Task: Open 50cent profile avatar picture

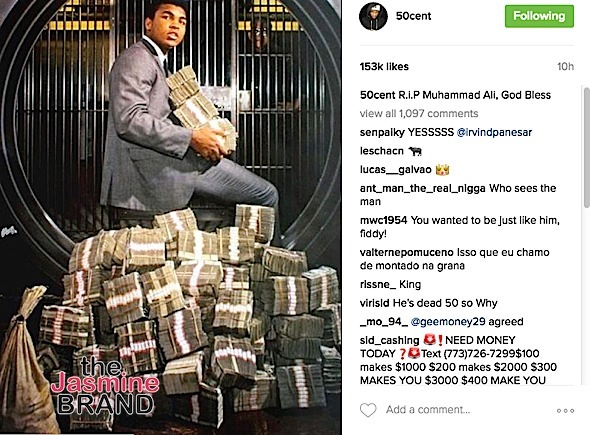Action: (373, 16)
